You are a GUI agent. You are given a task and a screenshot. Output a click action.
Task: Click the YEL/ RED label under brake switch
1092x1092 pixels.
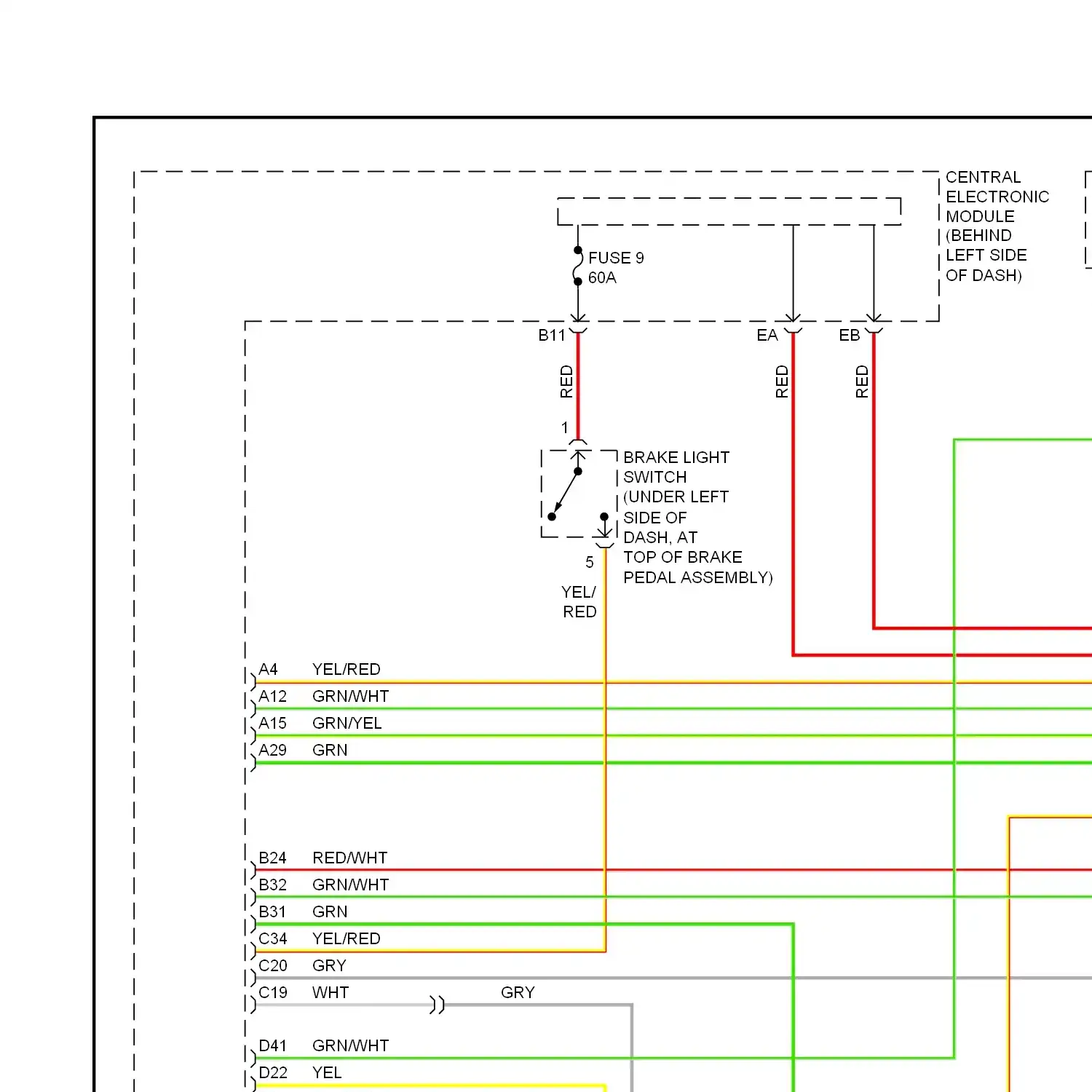pyautogui.click(x=579, y=601)
